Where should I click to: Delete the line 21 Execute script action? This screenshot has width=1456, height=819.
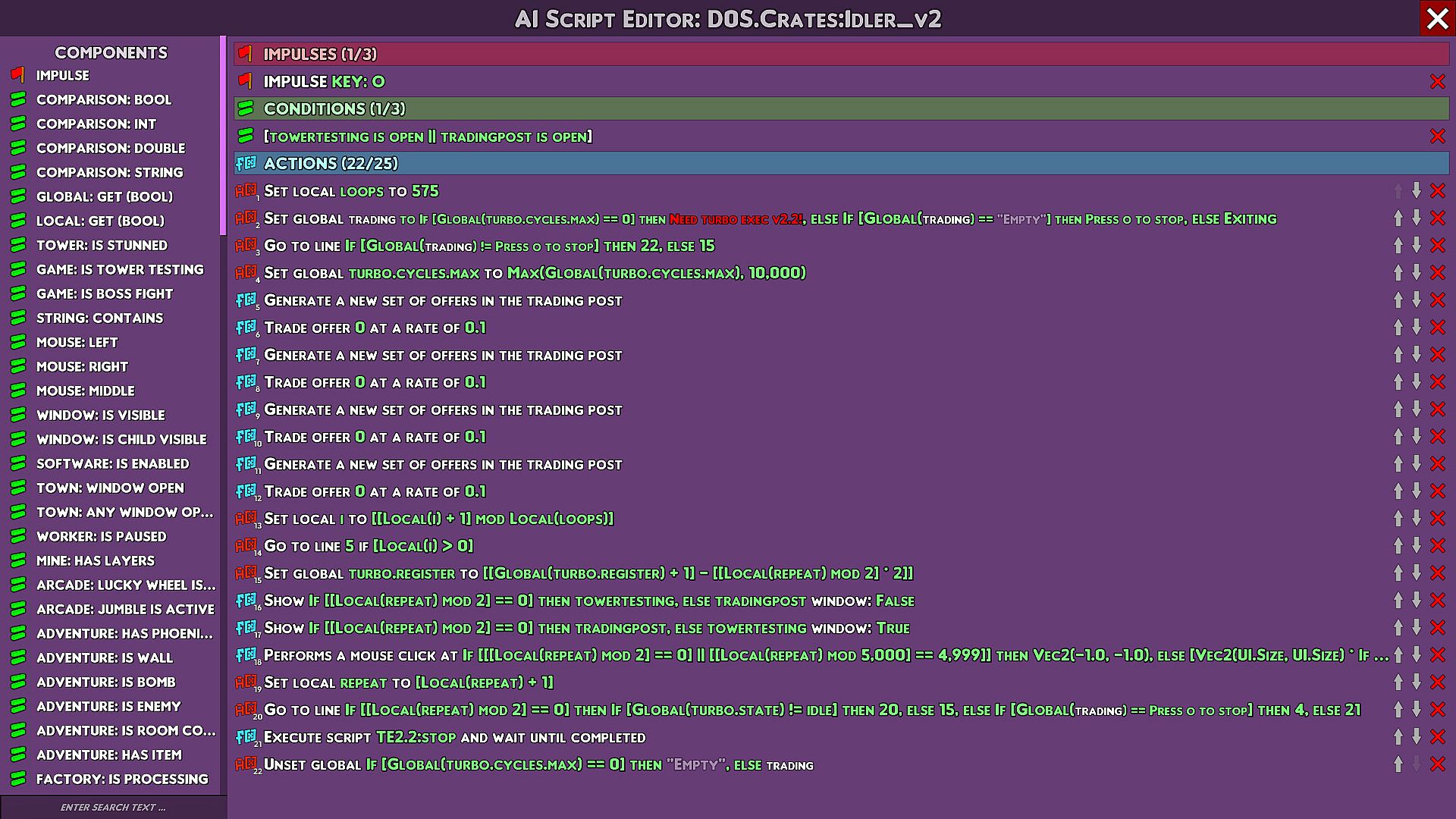(1437, 737)
